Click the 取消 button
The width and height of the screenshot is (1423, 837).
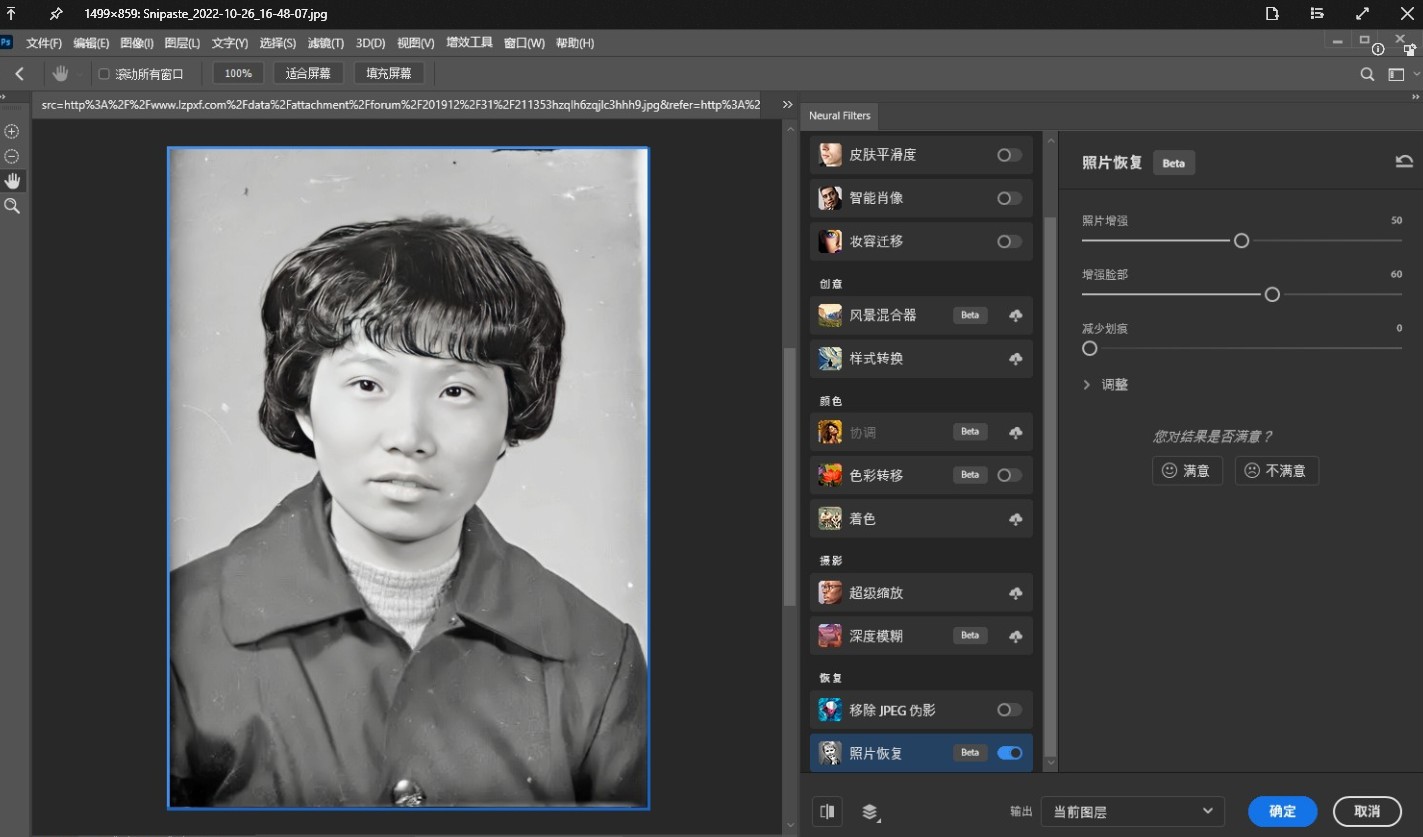[x=1367, y=811]
